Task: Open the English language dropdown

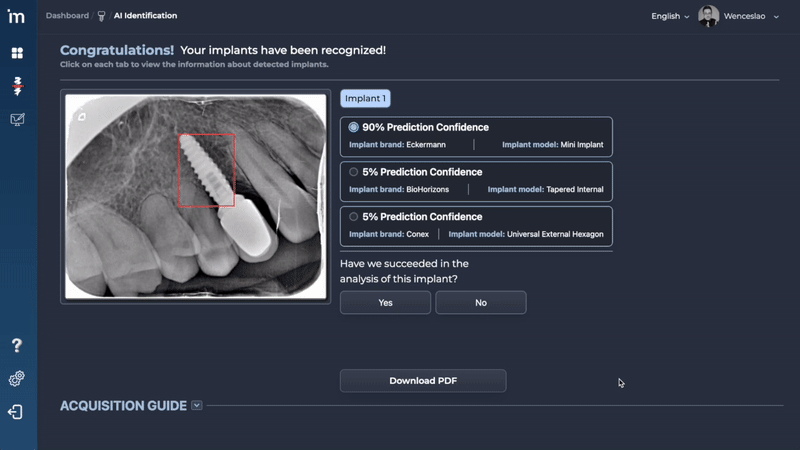Action: pos(670,16)
